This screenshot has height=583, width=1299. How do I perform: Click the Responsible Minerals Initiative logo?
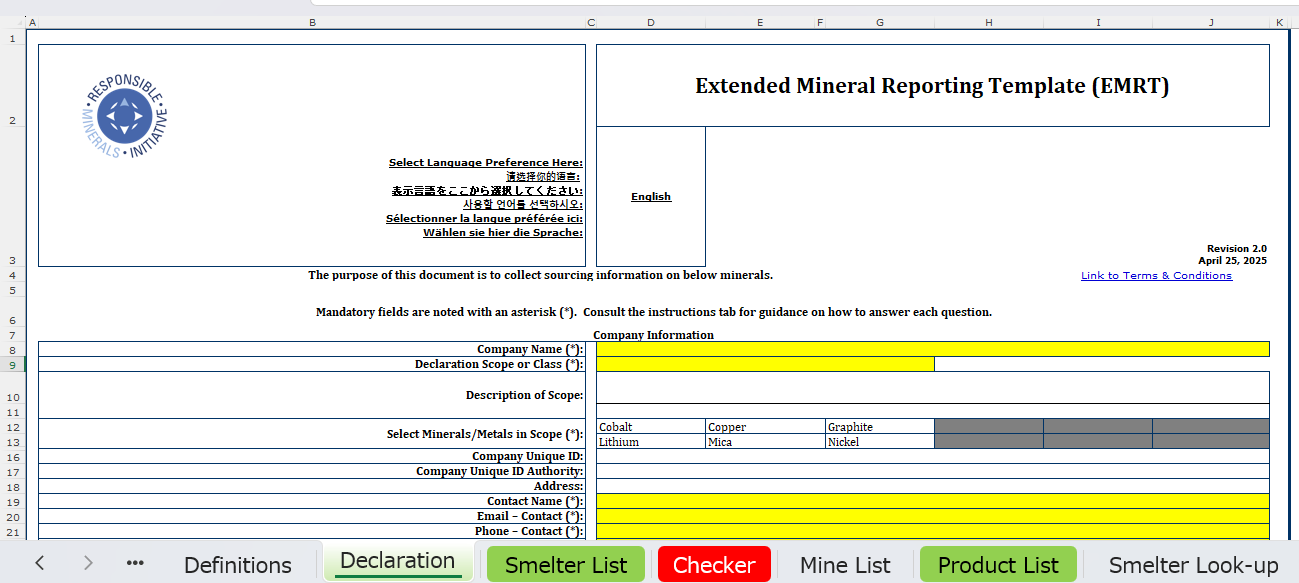125,116
